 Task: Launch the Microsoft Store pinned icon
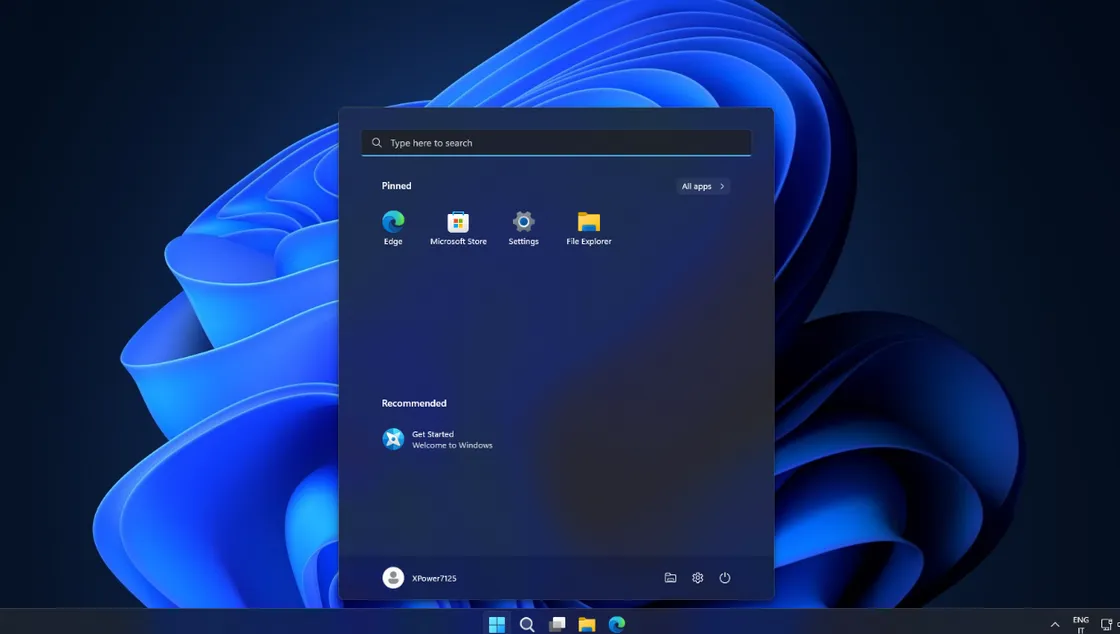(458, 222)
